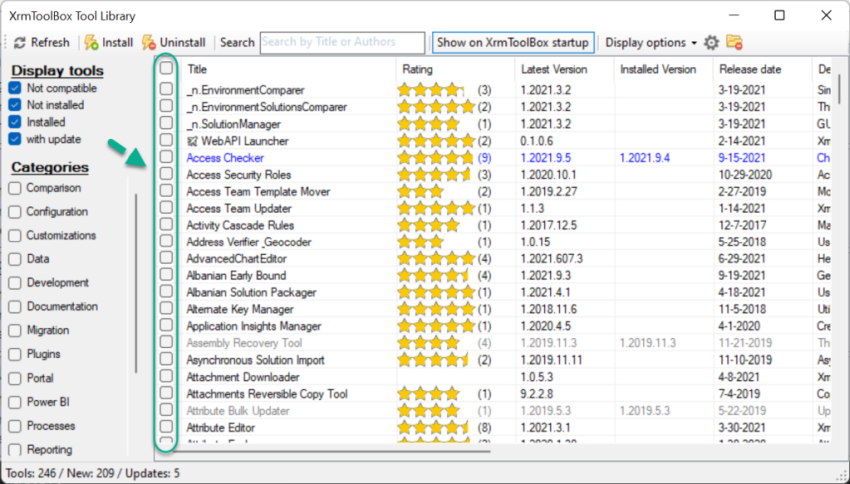
Task: Select Alternate Key Manager title
Action: (240, 309)
